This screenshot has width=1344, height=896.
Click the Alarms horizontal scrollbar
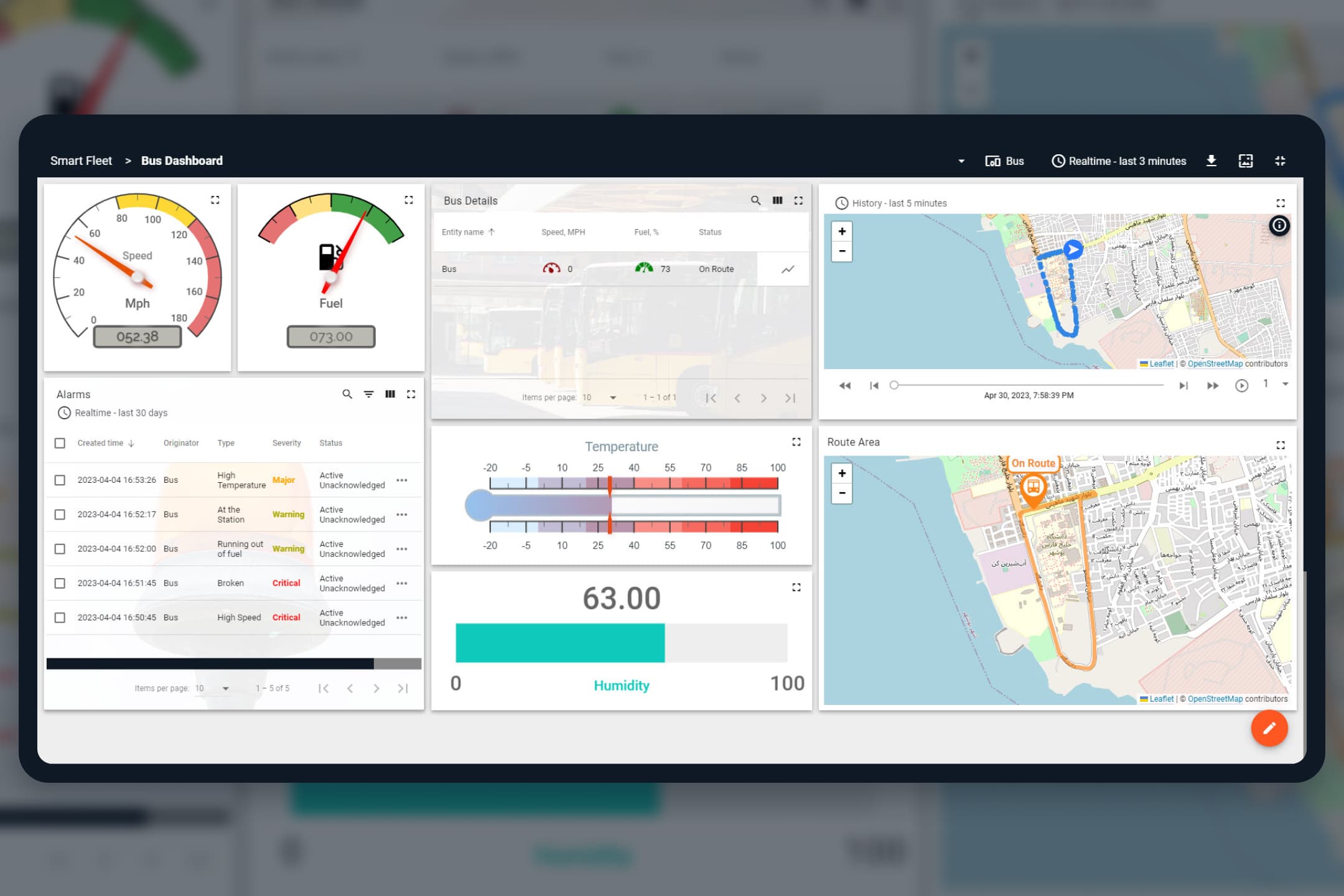coord(210,664)
